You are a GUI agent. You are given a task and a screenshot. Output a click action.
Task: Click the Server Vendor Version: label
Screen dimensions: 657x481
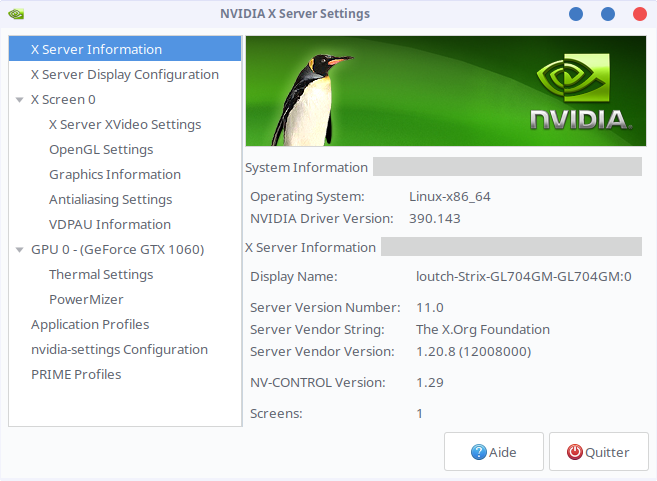pyautogui.click(x=322, y=351)
